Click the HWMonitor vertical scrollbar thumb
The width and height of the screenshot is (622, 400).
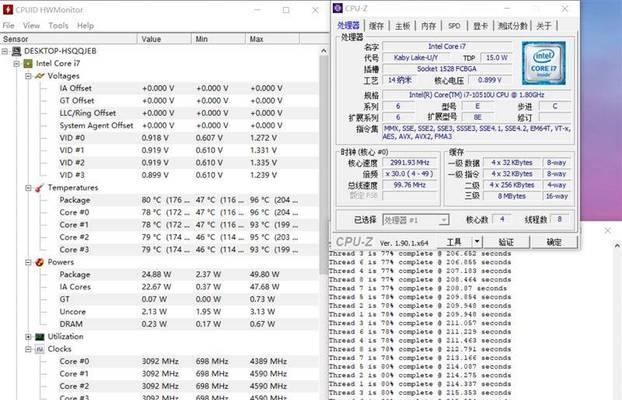click(324, 164)
